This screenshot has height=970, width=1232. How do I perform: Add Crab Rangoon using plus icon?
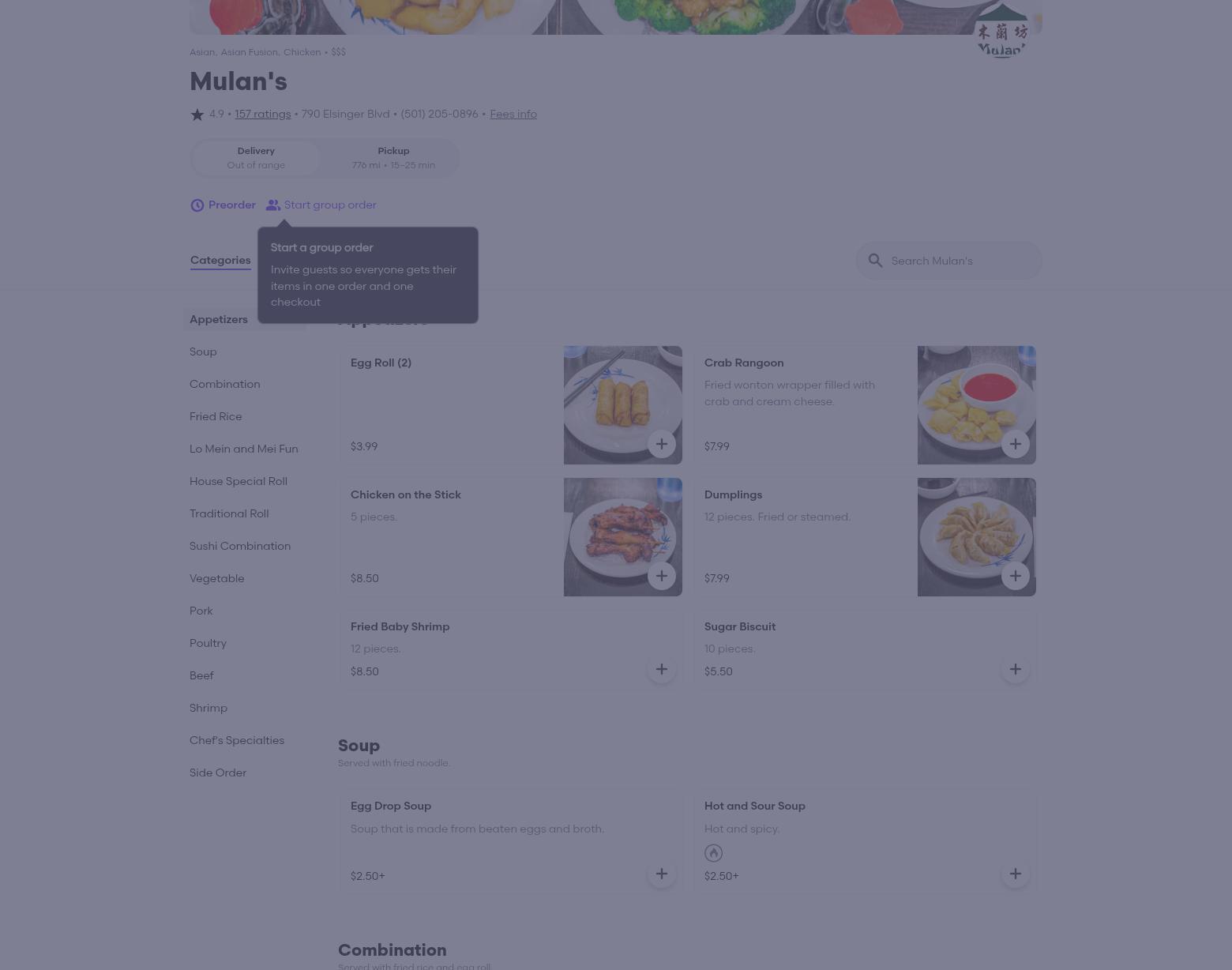click(1016, 444)
